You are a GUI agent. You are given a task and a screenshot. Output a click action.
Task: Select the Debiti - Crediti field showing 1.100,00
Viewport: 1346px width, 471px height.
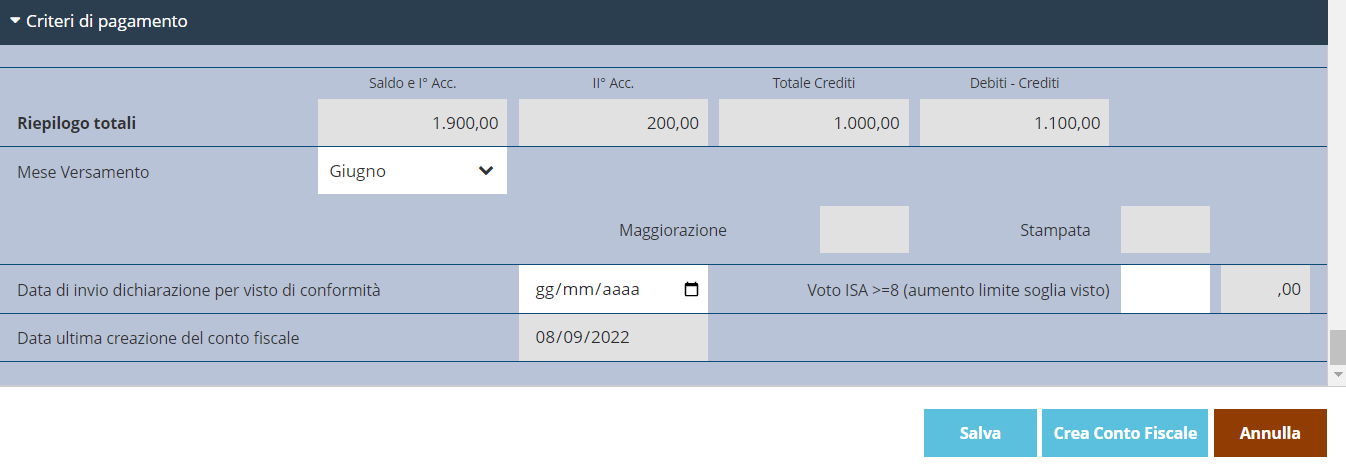1014,123
